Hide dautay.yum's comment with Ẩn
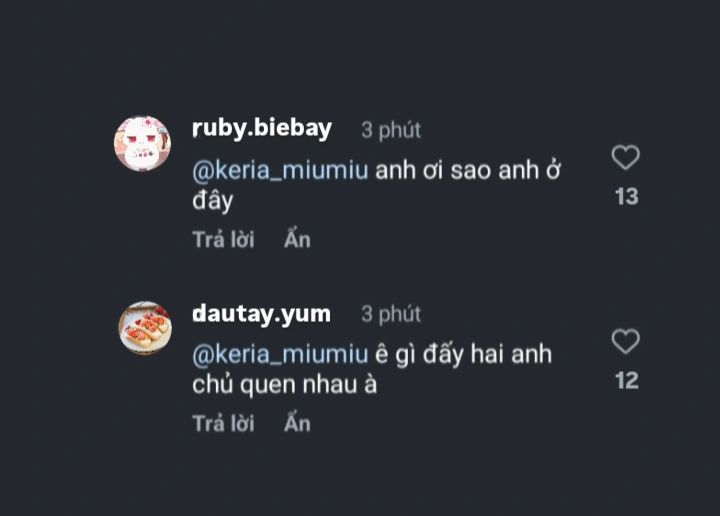720x516 pixels. point(297,423)
